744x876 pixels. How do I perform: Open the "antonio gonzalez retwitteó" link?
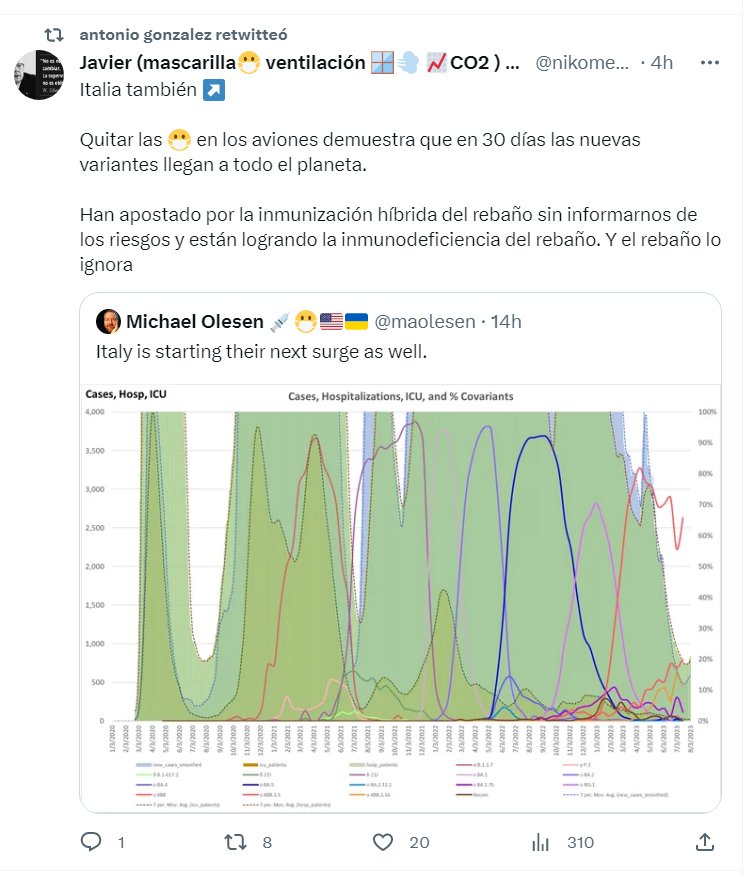(183, 34)
